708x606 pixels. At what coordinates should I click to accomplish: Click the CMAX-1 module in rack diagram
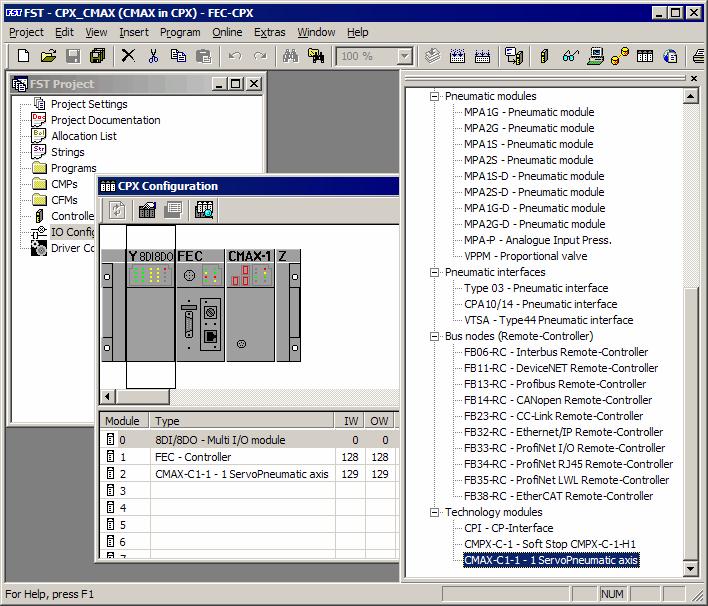pyautogui.click(x=250, y=306)
